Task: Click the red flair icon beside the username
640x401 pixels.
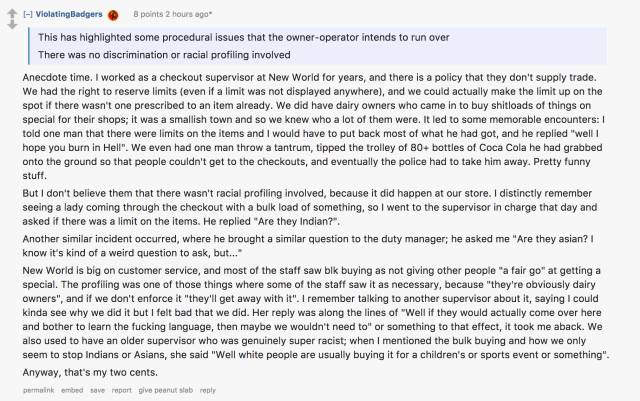Action: tap(113, 15)
